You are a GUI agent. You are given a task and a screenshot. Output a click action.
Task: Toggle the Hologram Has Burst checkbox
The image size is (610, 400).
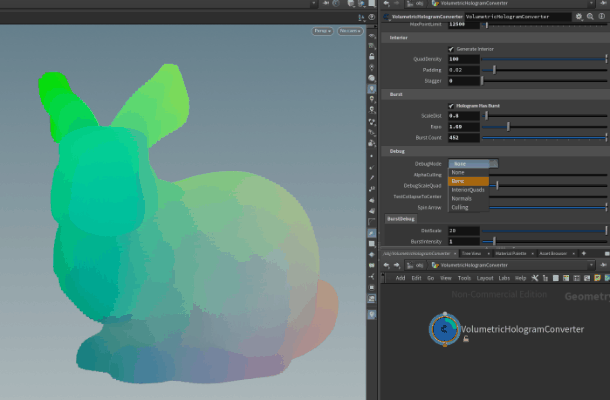coord(451,106)
